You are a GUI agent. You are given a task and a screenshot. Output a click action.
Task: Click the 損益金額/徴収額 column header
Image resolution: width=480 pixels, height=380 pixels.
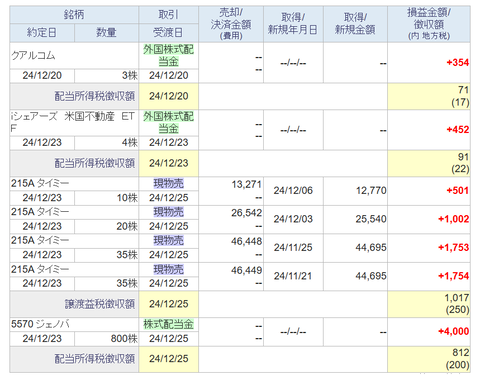[x=429, y=24]
